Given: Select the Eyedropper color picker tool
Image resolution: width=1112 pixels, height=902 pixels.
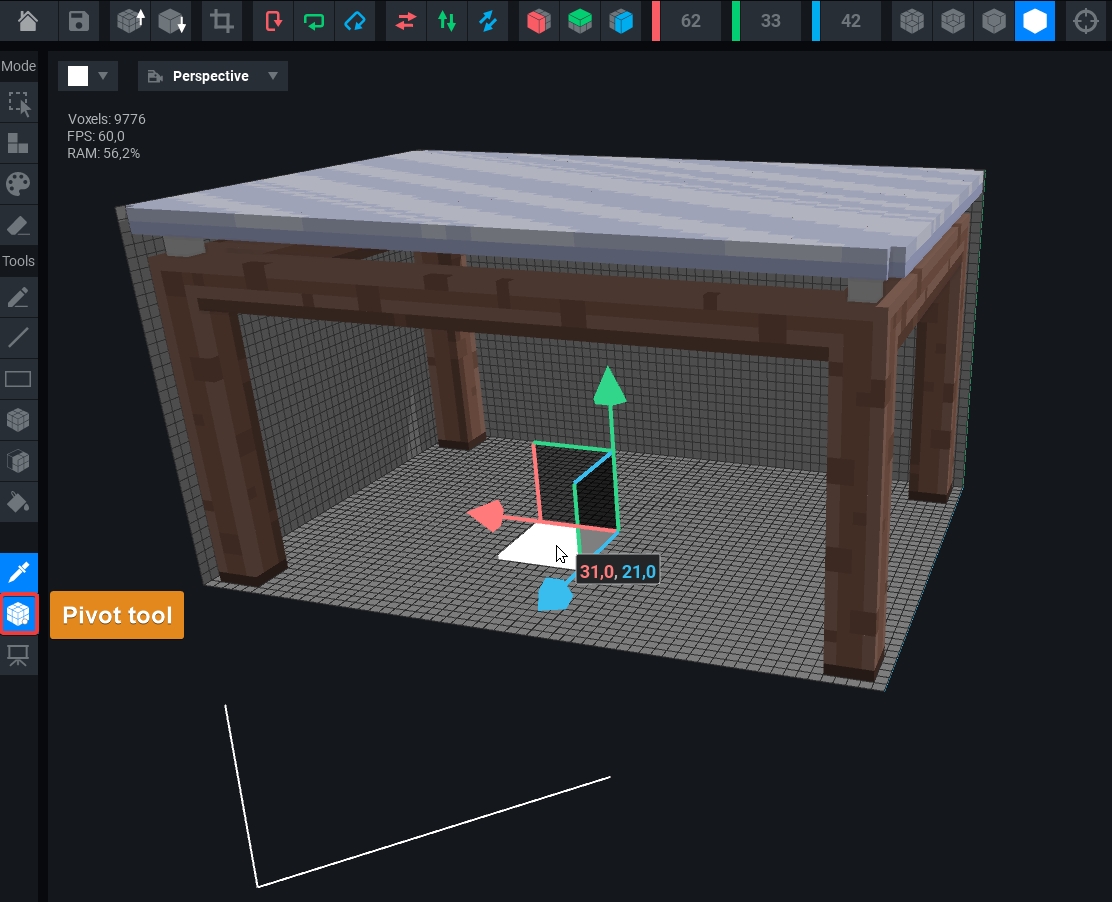Looking at the screenshot, I should click(18, 573).
